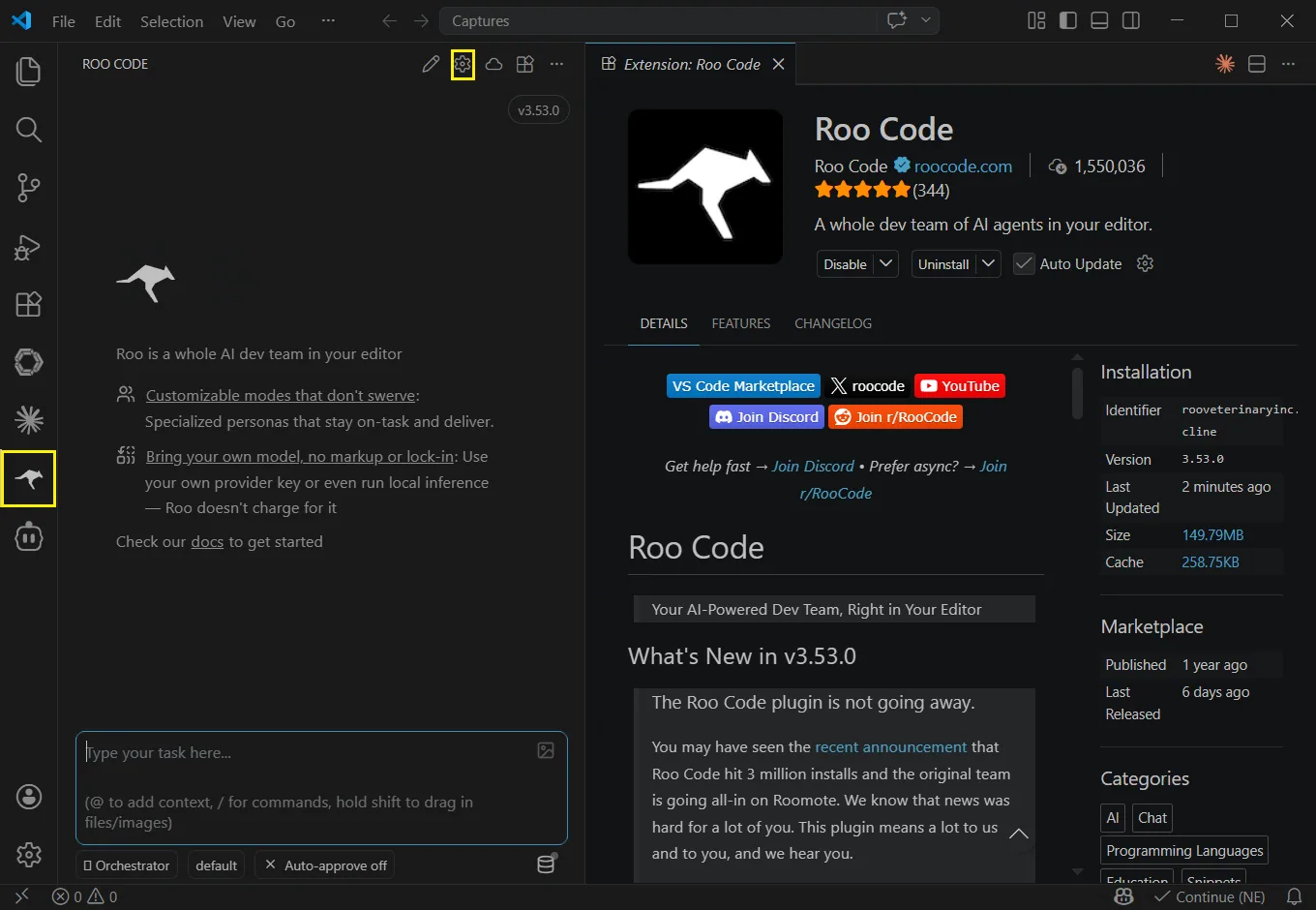Expand the Disable button dropdown arrow
This screenshot has height=910, width=1316.
click(x=885, y=263)
